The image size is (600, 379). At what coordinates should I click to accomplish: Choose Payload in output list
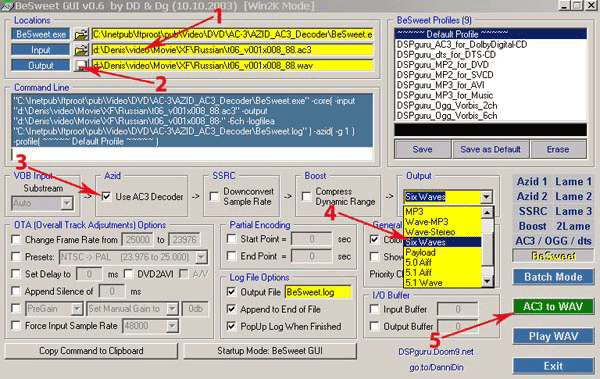click(x=443, y=252)
